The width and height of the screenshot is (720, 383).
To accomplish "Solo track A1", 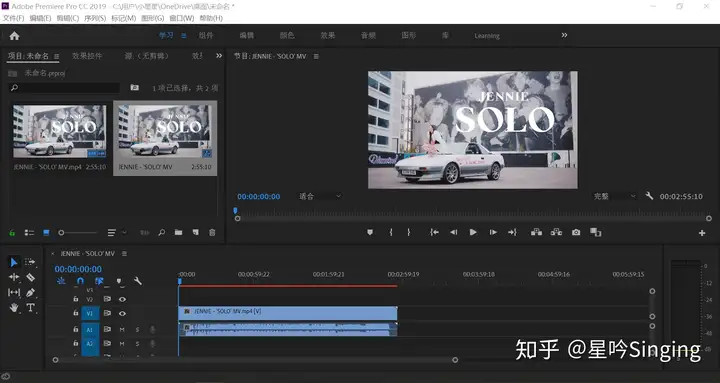I will click(137, 330).
